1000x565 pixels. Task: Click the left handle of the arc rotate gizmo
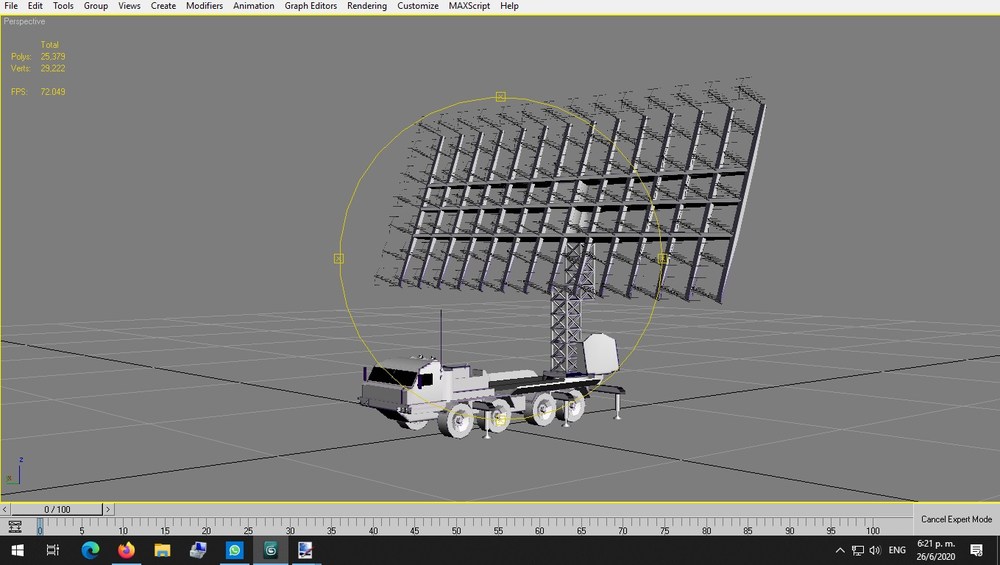[339, 258]
